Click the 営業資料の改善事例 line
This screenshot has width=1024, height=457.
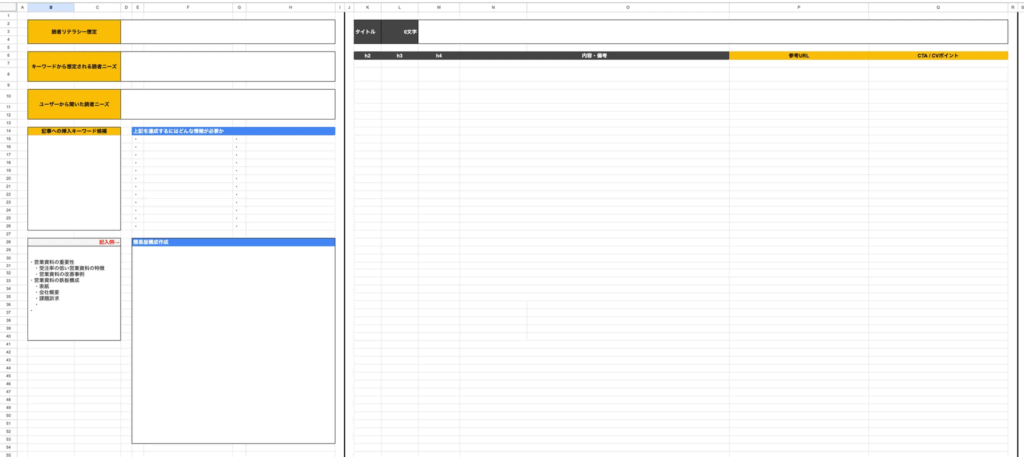tap(63, 274)
